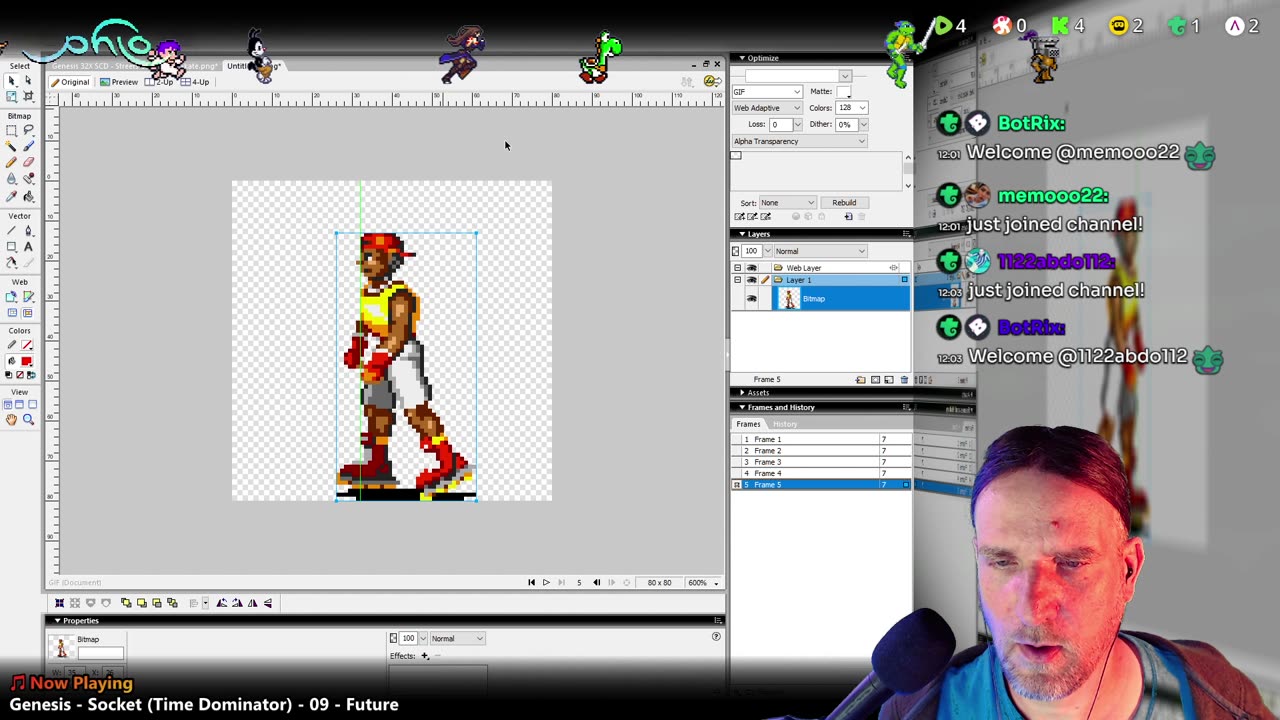Image resolution: width=1280 pixels, height=720 pixels.
Task: Select the Text tool
Action: (28, 246)
